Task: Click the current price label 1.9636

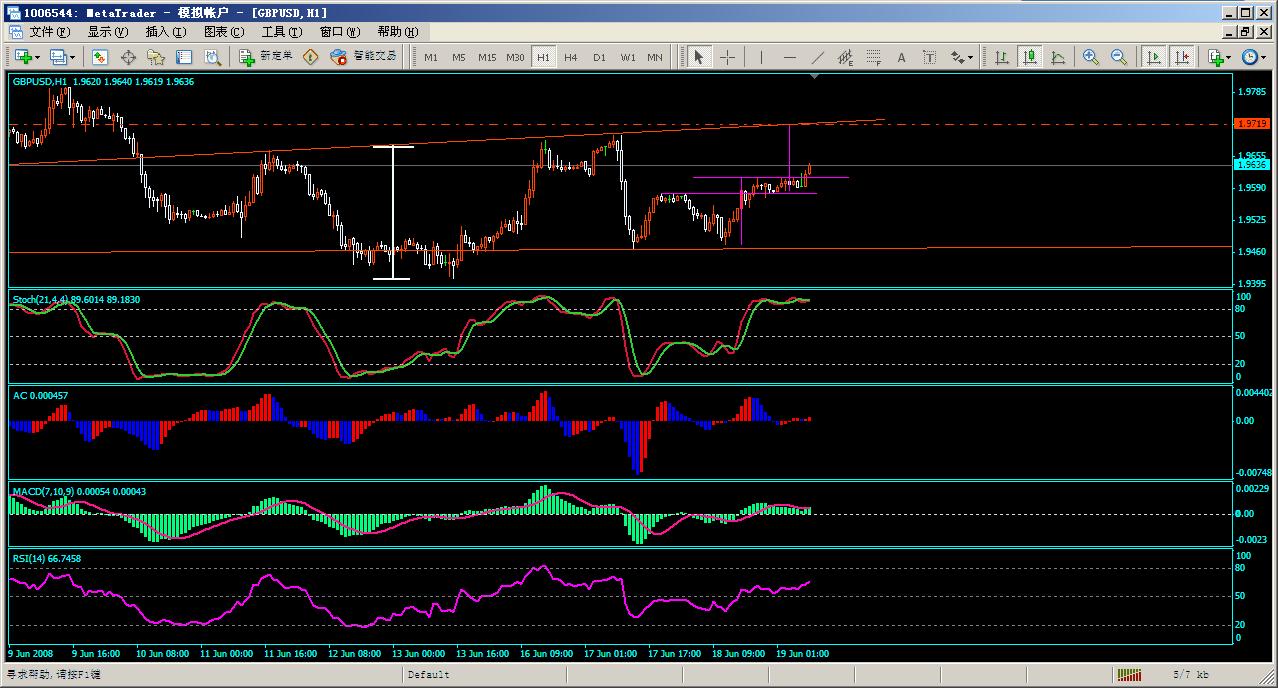Action: (x=1251, y=165)
